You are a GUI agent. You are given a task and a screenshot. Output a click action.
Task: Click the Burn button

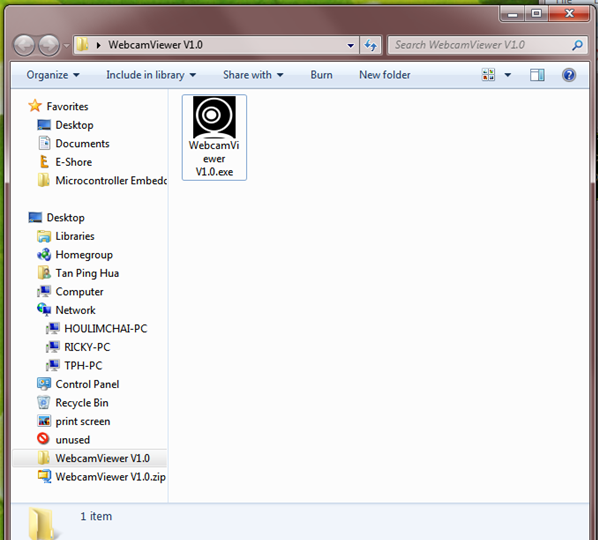321,75
